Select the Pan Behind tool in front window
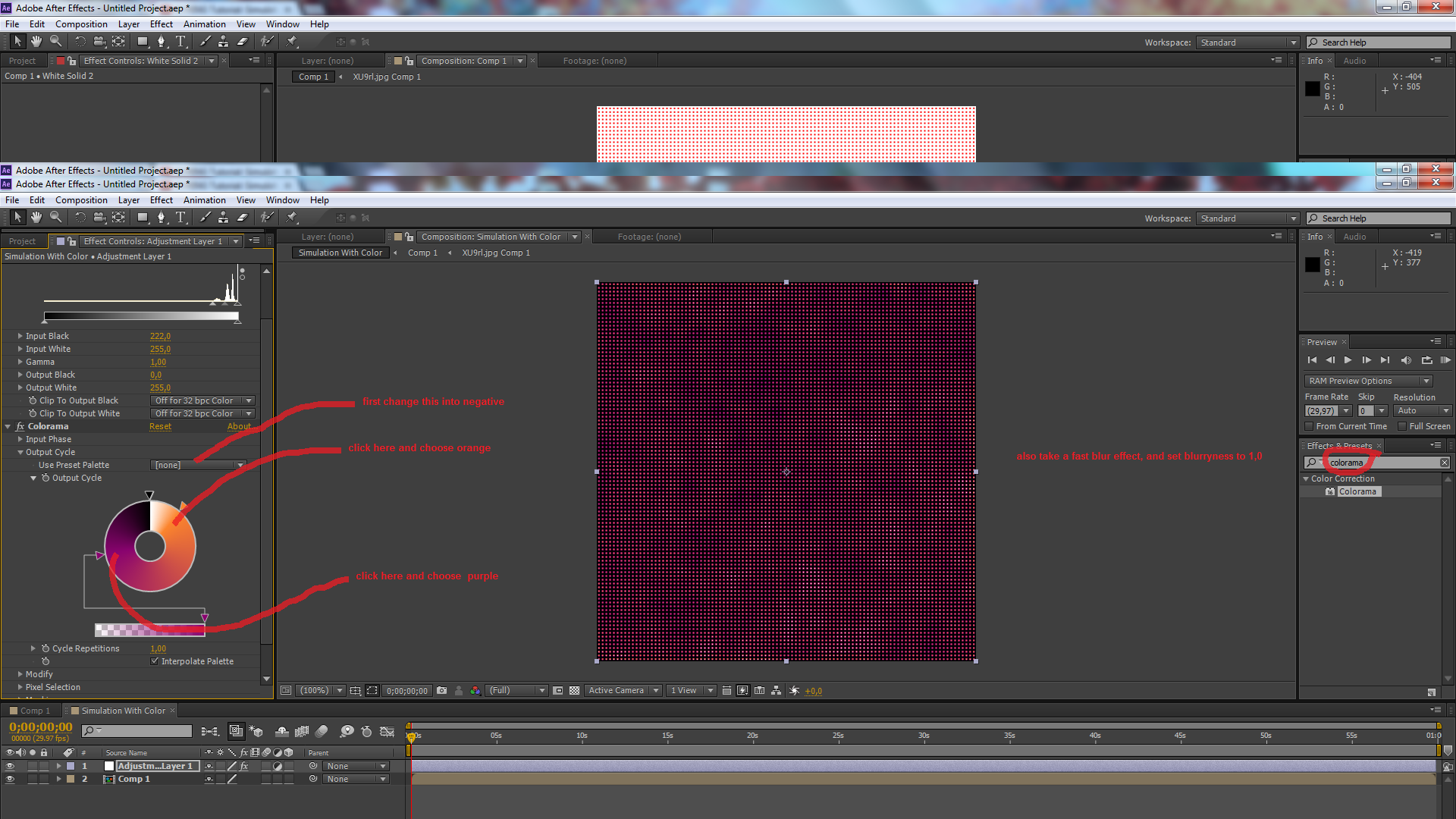 click(118, 218)
